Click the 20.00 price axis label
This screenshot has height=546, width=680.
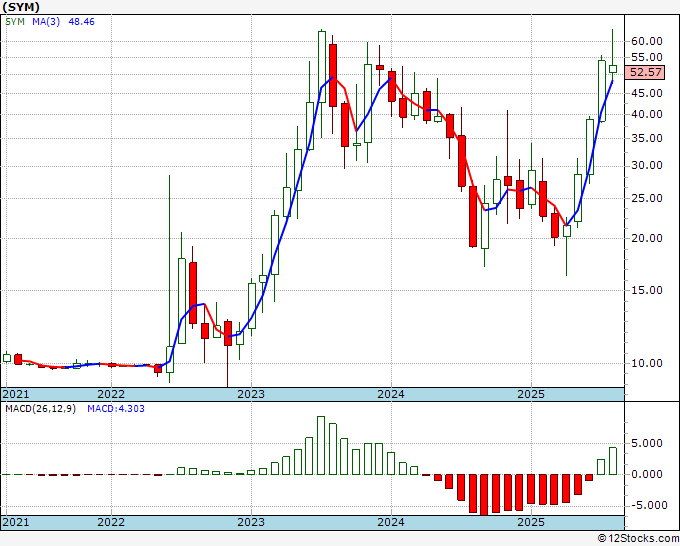point(647,238)
